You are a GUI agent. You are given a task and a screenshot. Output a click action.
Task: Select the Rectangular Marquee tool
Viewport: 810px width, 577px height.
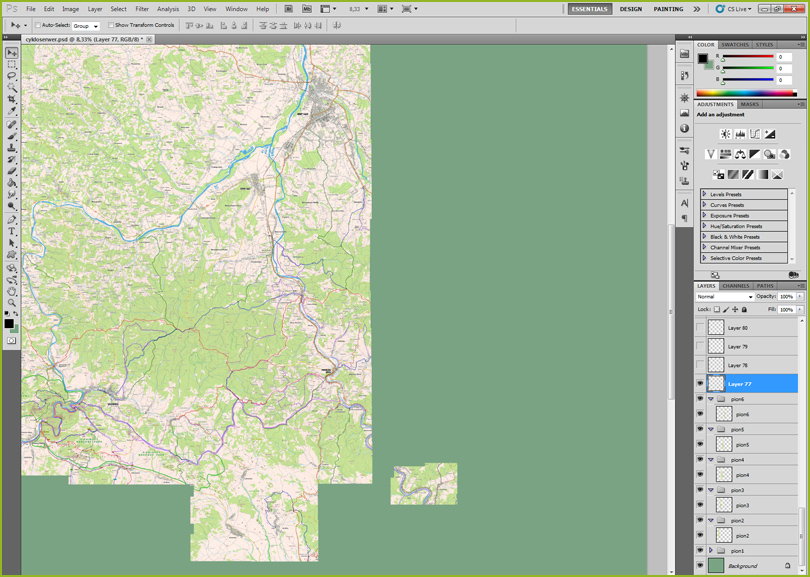pyautogui.click(x=11, y=65)
